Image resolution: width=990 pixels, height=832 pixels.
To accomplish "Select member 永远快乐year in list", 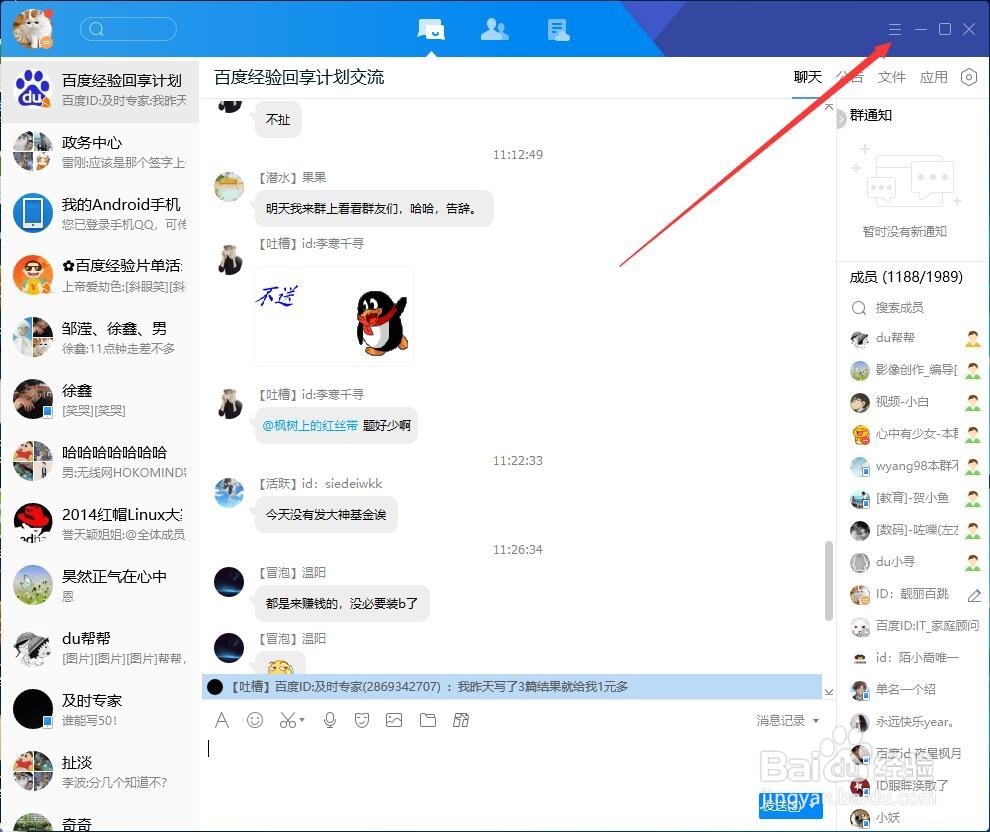I will [x=915, y=722].
